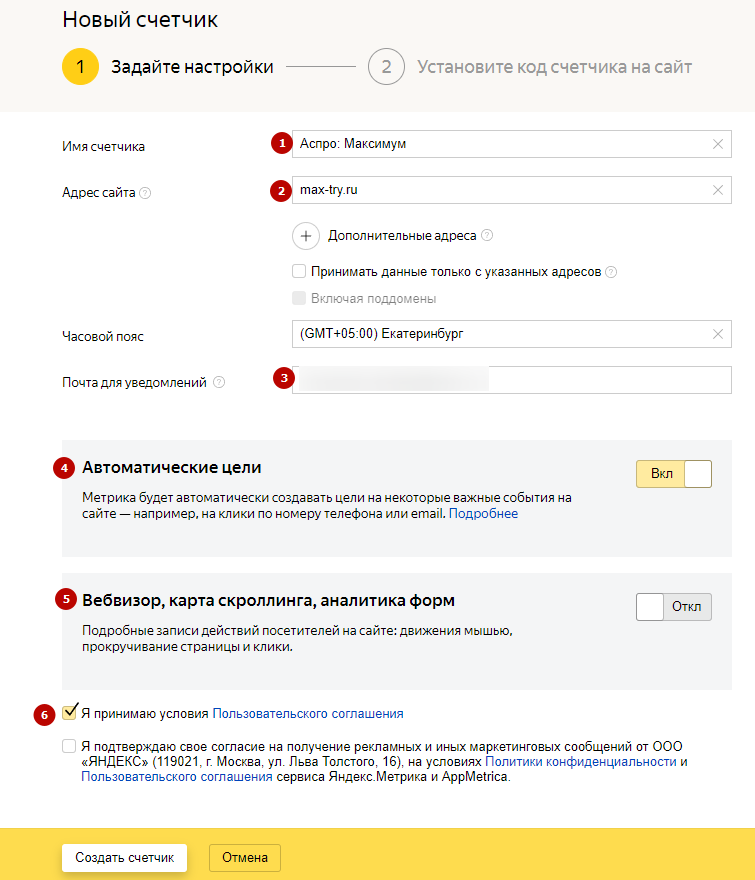Turn off the Автоматические цели switch
Screen dimensions: 755x880
click(674, 474)
